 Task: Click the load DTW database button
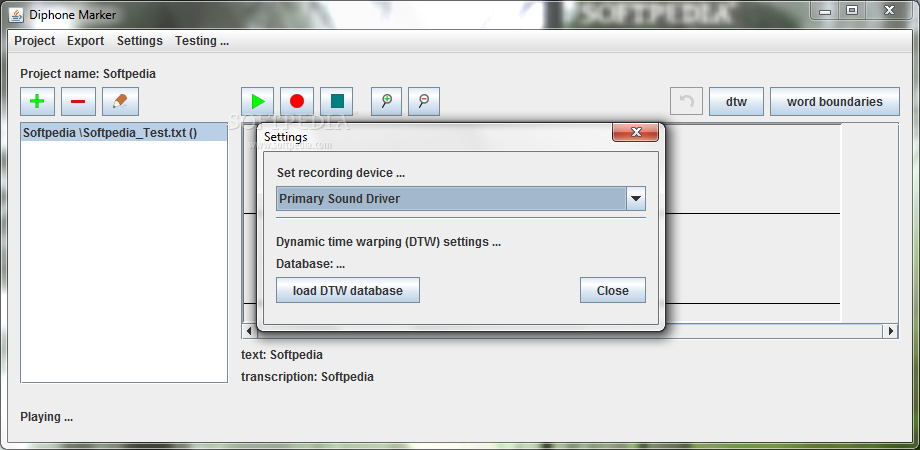pos(348,290)
